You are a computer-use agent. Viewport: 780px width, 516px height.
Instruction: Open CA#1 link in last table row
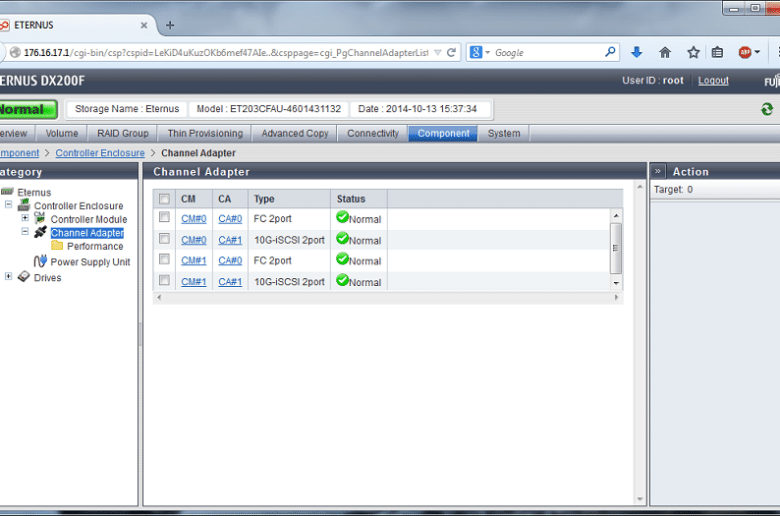pos(230,282)
